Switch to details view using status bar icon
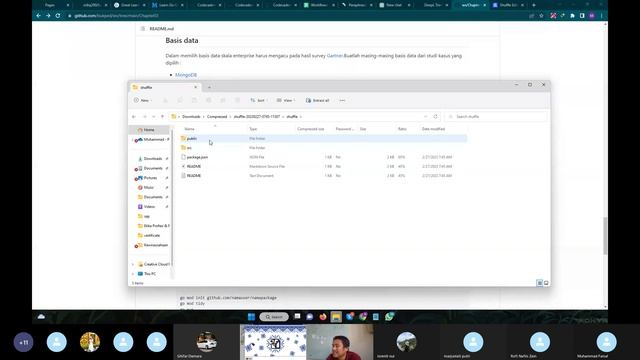 pos(540,283)
